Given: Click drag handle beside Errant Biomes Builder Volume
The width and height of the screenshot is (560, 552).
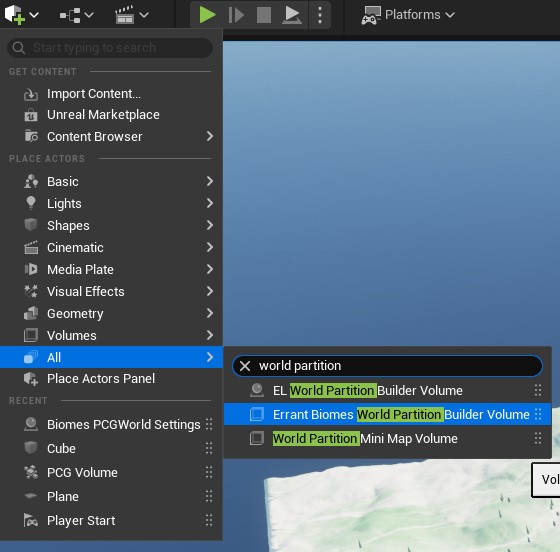Looking at the screenshot, I should click(538, 415).
